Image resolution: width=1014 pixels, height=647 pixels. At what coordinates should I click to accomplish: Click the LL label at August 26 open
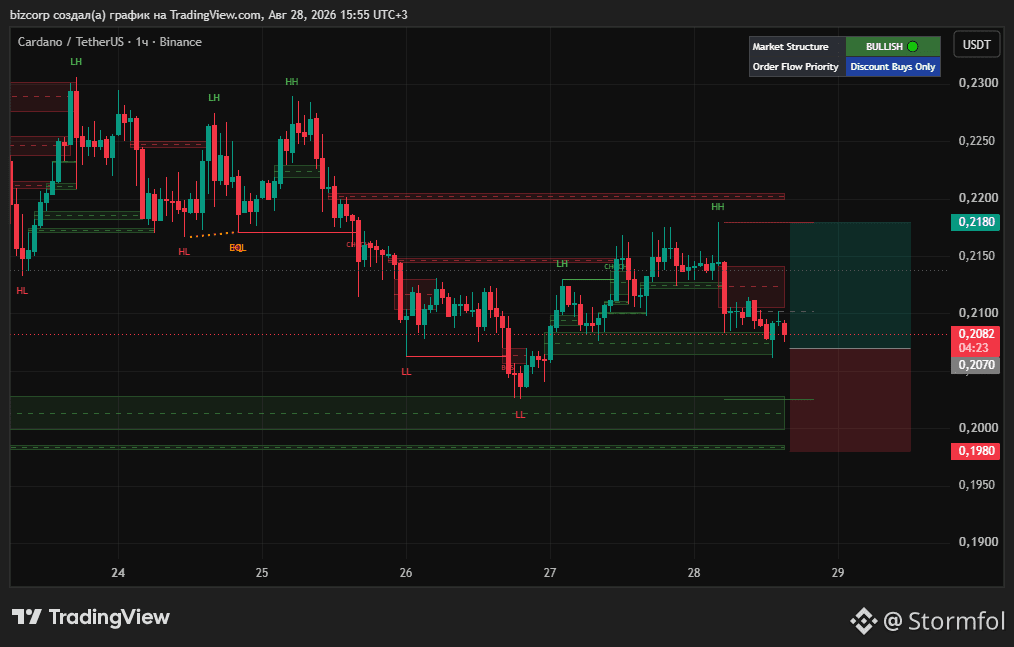click(406, 372)
